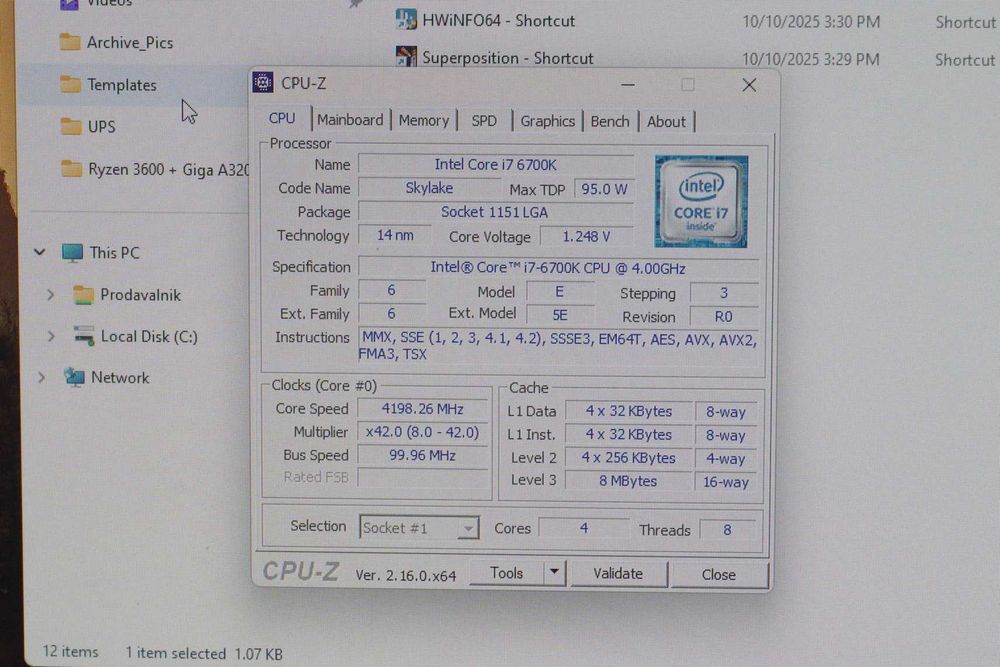Click the UPS folder icon
Viewport: 1000px width, 667px height.
[71, 126]
